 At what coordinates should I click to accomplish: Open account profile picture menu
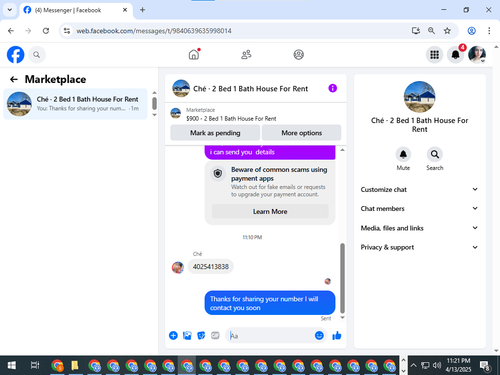(477, 55)
